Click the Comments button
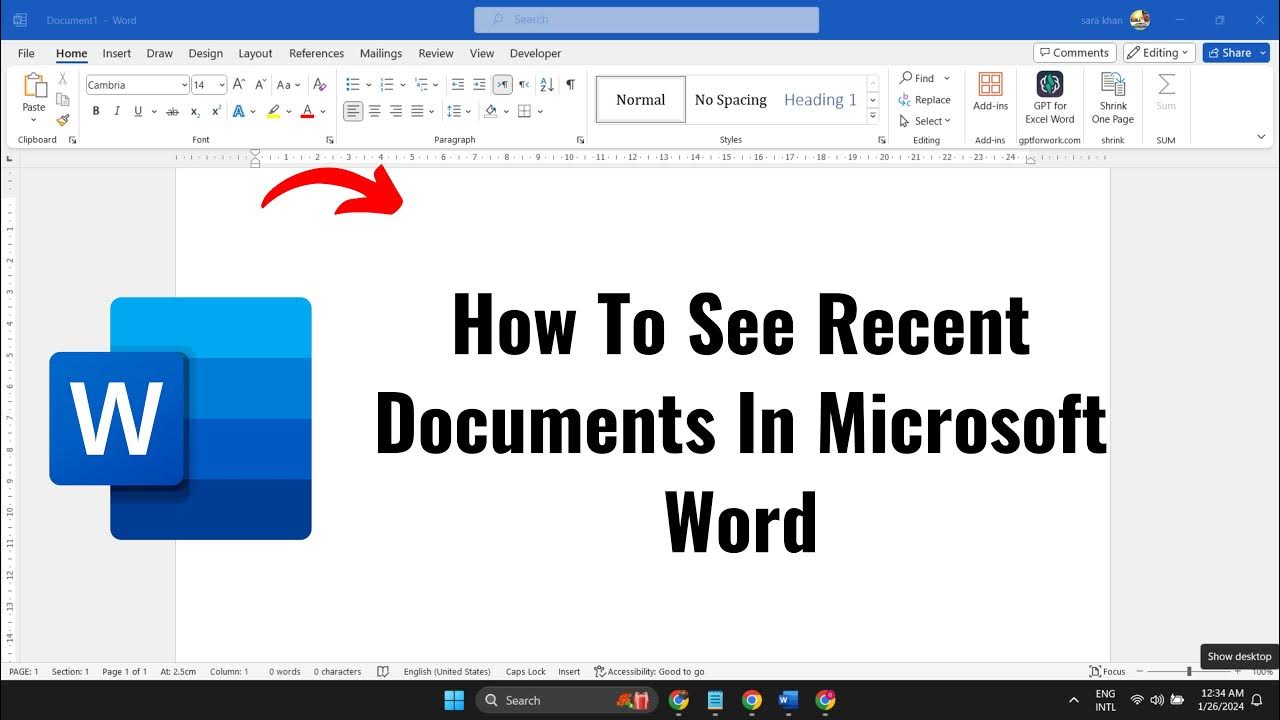This screenshot has height=720, width=1280. (x=1075, y=53)
